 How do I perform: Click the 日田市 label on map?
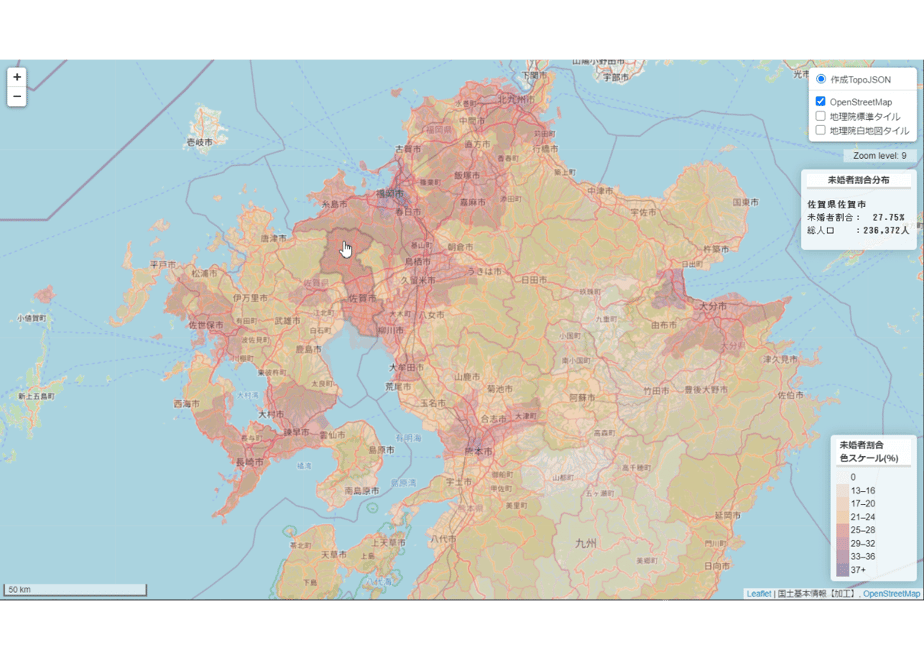pos(534,280)
